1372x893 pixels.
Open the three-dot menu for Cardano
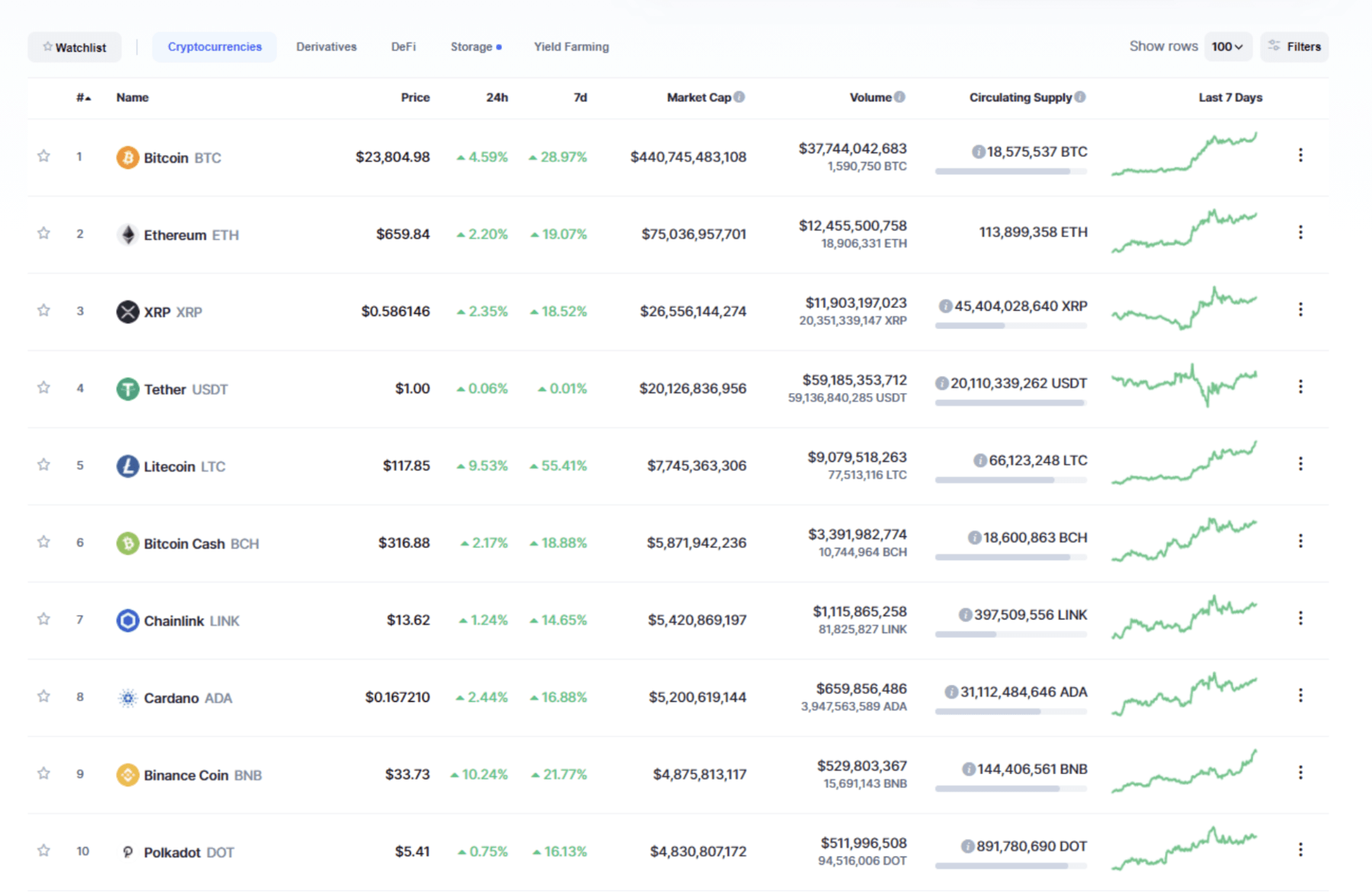1300,695
